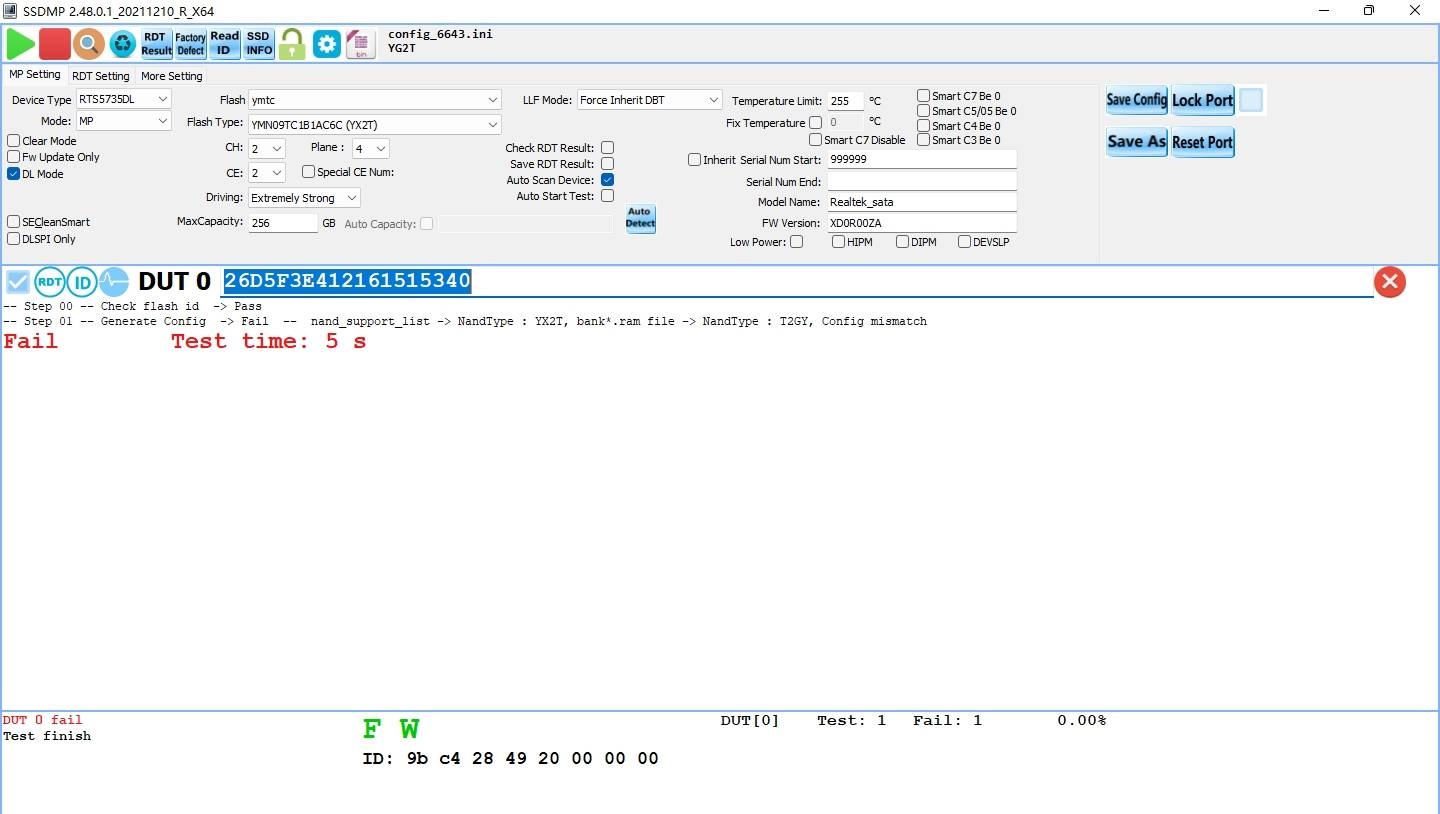Click the Model Name field
The height and width of the screenshot is (814, 1440).
click(922, 202)
